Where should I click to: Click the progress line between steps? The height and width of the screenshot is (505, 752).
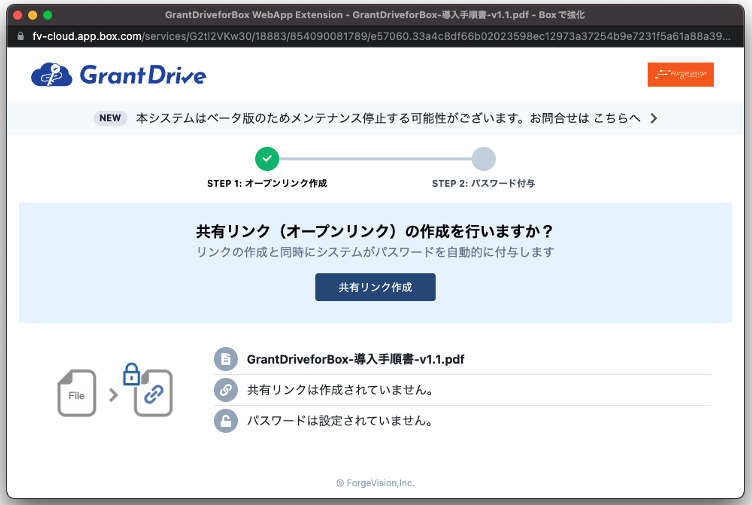[375, 159]
